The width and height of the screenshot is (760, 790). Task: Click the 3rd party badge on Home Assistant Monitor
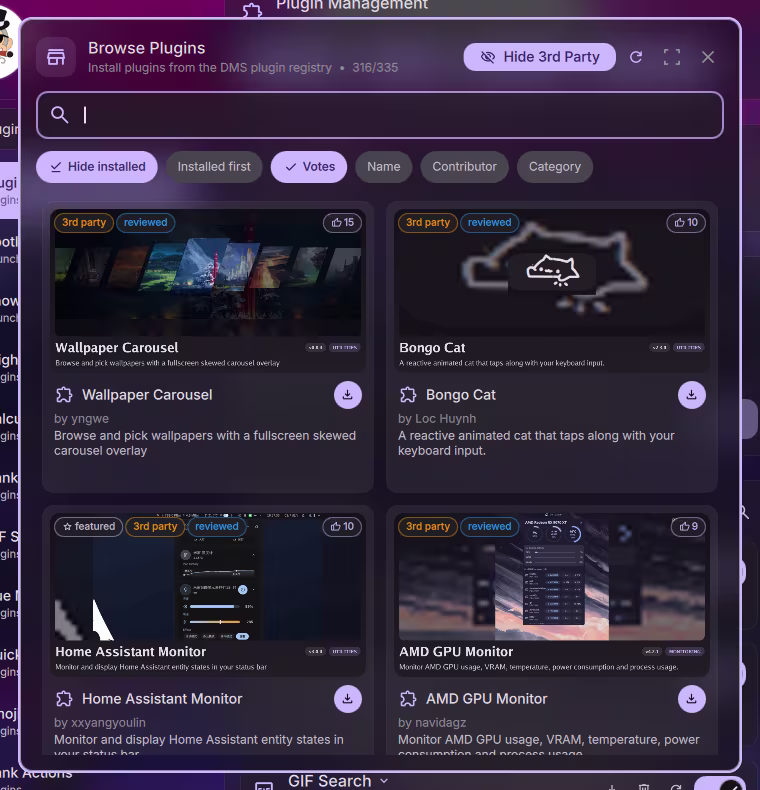(x=155, y=526)
